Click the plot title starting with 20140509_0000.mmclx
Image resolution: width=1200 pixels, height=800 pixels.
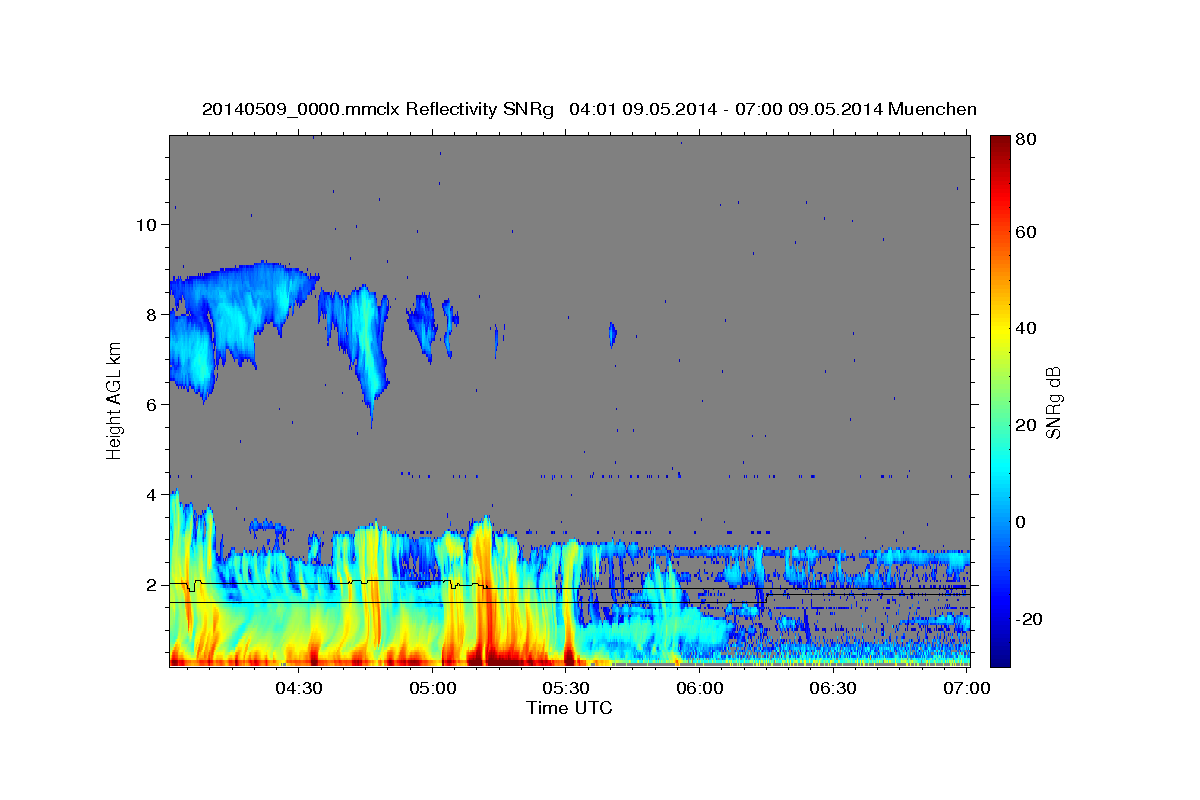pyautogui.click(x=589, y=109)
